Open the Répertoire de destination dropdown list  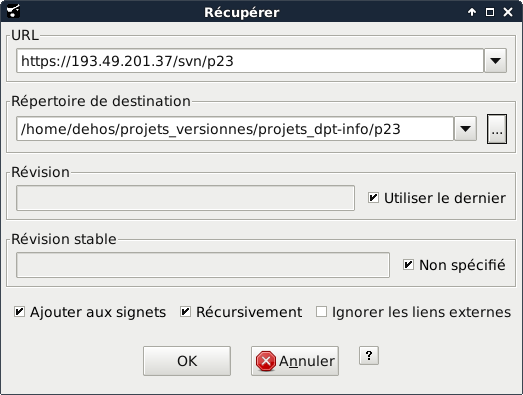tap(465, 129)
